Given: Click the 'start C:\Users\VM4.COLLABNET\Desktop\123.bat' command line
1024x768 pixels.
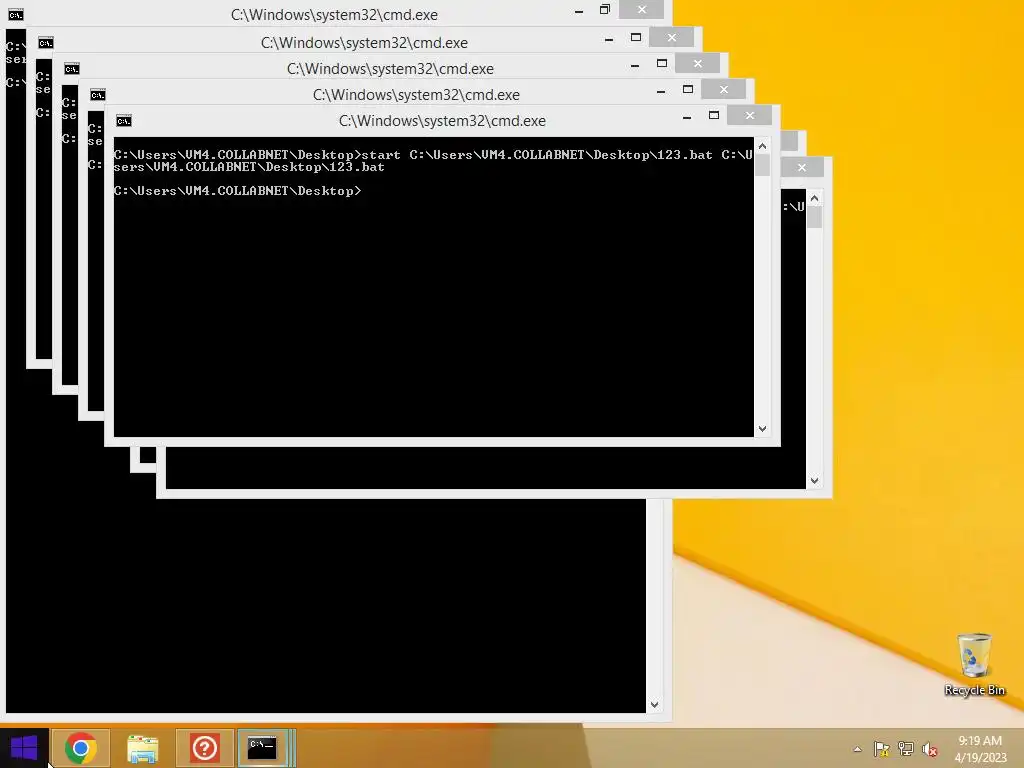Looking at the screenshot, I should [x=433, y=161].
